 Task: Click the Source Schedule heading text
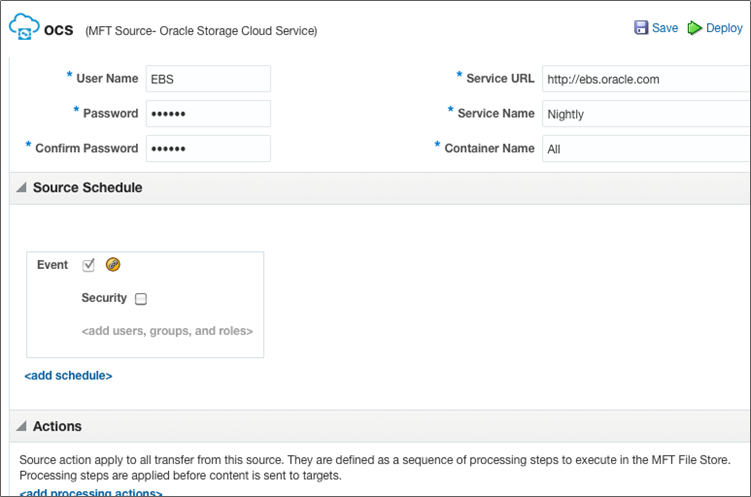[88, 187]
